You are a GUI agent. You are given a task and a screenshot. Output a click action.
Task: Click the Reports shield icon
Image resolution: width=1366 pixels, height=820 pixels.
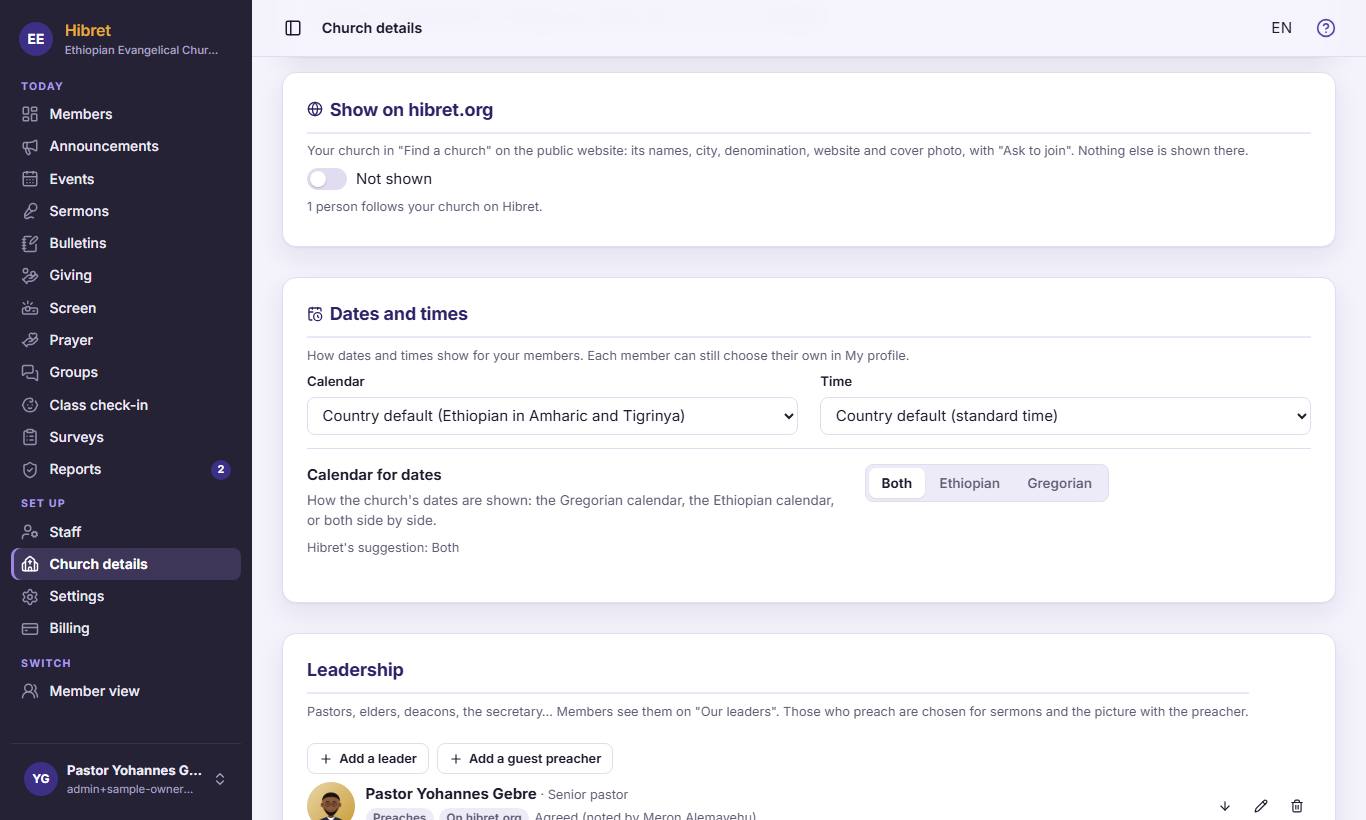[30, 469]
